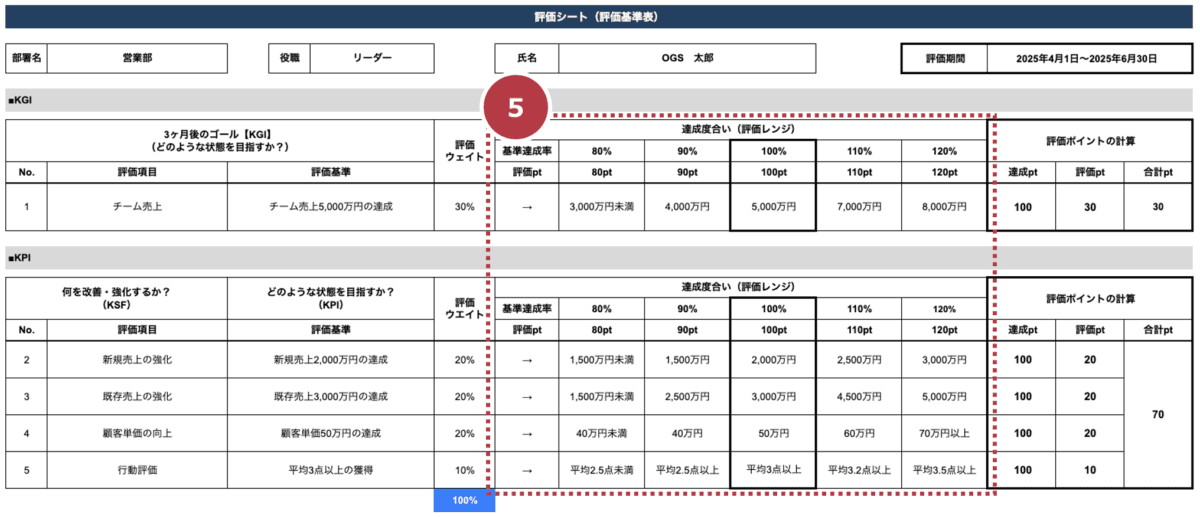Select the リーダー role field

372,58
